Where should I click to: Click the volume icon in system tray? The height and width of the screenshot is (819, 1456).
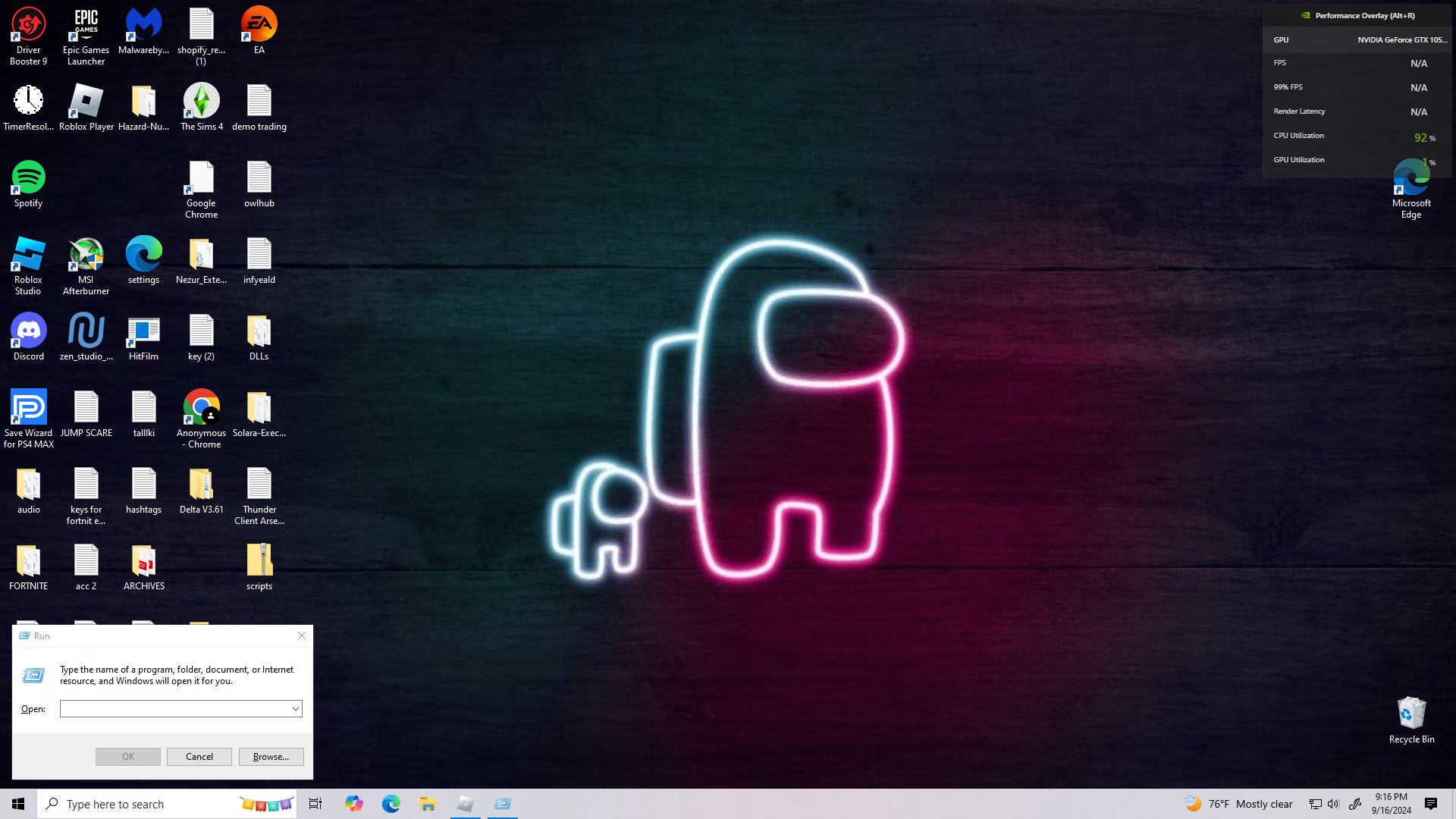pos(1333,804)
